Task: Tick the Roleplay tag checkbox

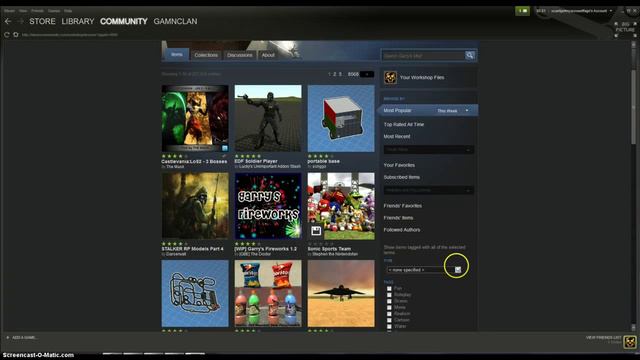Action: (389, 295)
